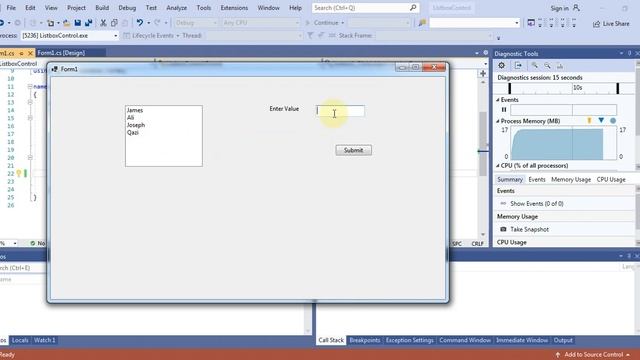Click the Enter Value text box
Image resolution: width=640 pixels, height=360 pixels.
click(x=340, y=111)
